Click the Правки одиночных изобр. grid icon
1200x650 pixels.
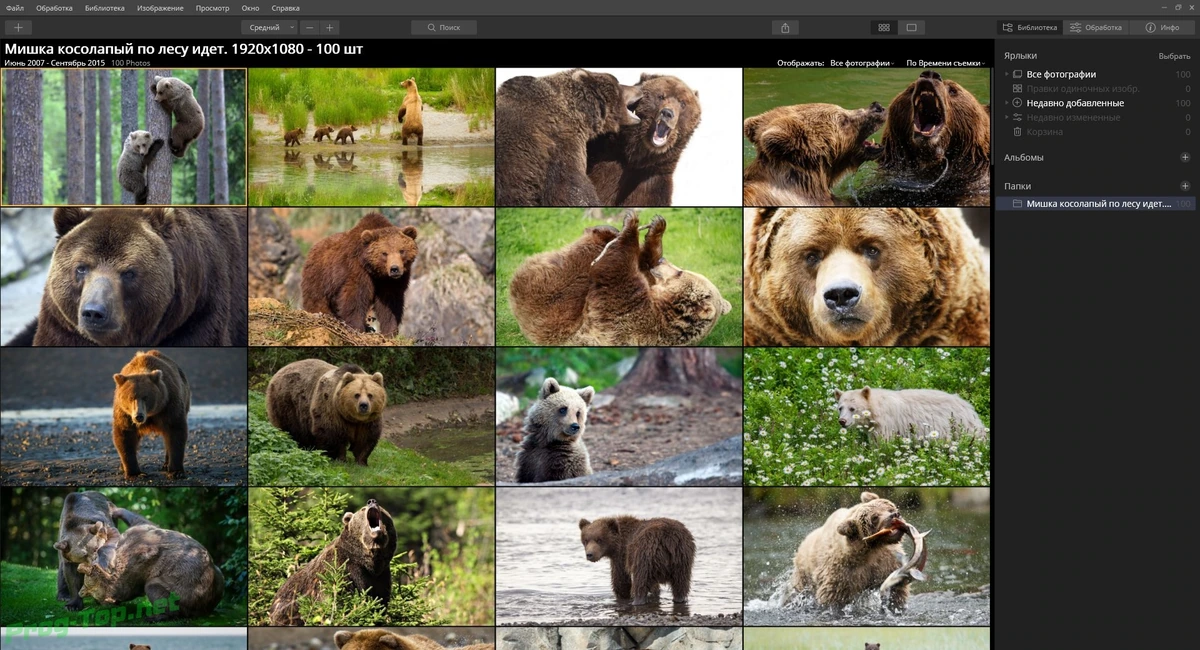pos(1017,89)
